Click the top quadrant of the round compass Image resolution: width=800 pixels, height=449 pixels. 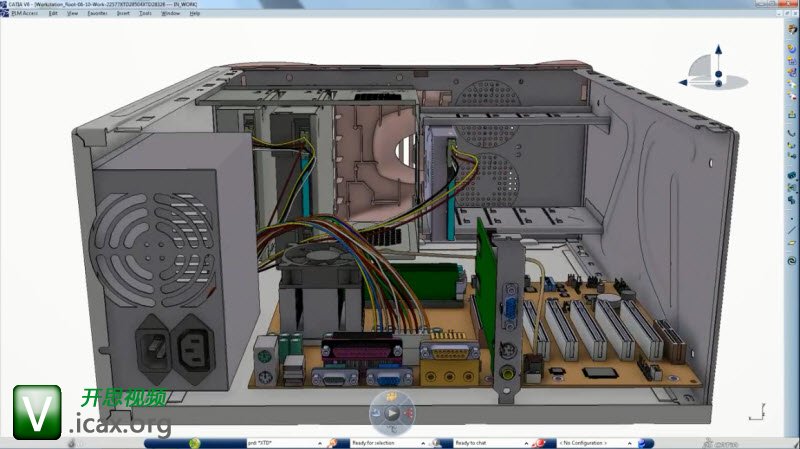(392, 397)
